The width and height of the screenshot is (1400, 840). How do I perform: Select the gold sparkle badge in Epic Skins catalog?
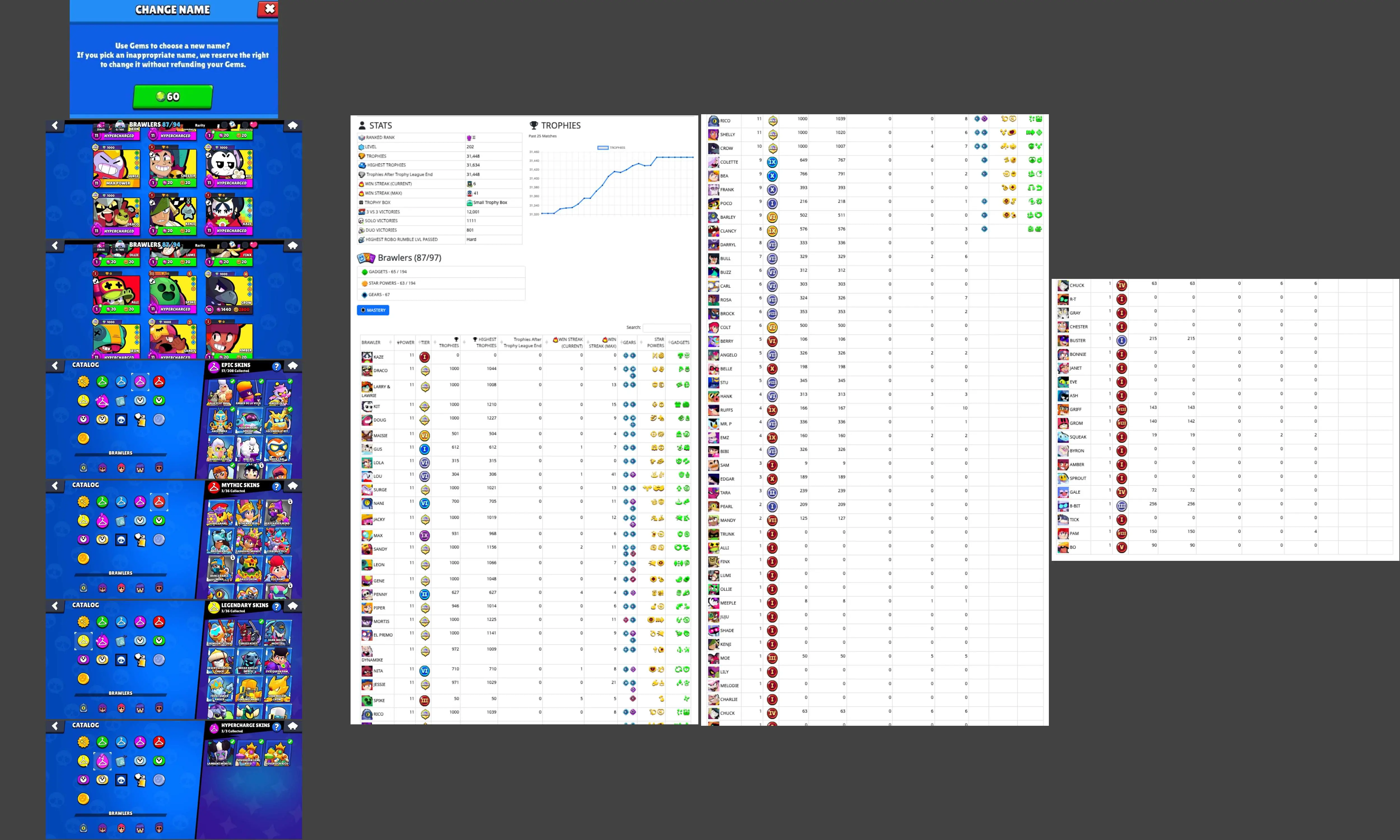pyautogui.click(x=83, y=382)
